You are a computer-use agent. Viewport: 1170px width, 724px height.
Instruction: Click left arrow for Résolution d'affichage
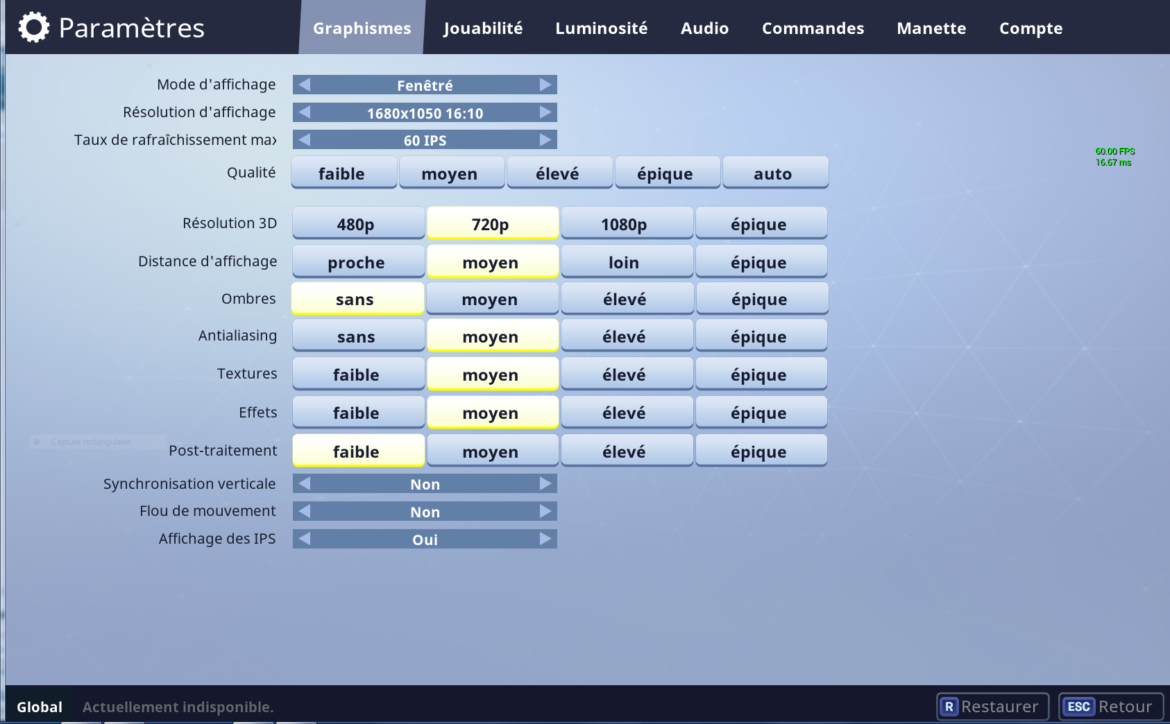pos(305,113)
